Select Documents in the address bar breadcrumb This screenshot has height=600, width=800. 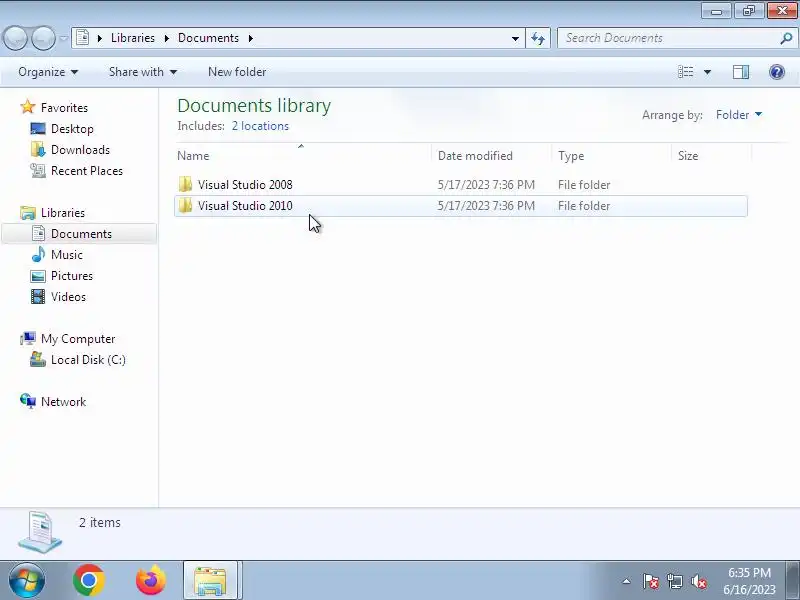click(x=208, y=38)
